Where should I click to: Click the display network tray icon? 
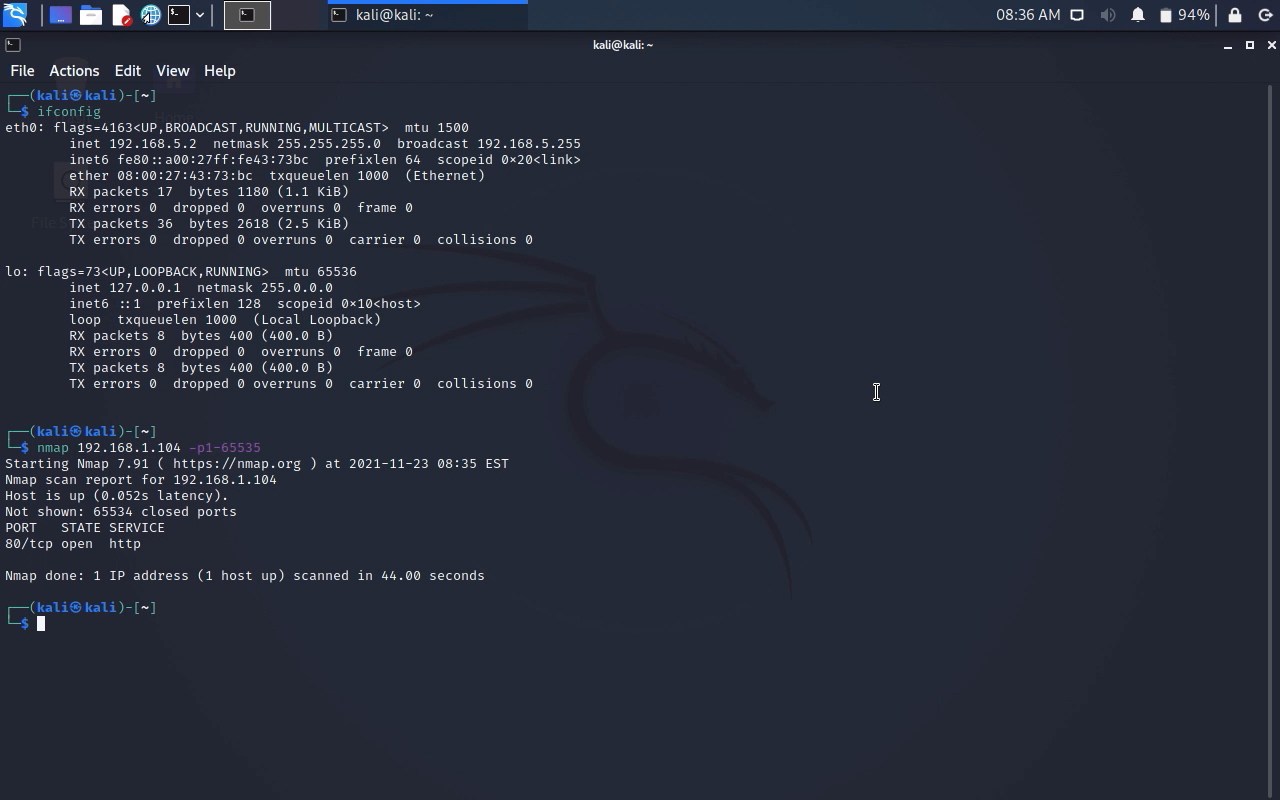click(1077, 15)
